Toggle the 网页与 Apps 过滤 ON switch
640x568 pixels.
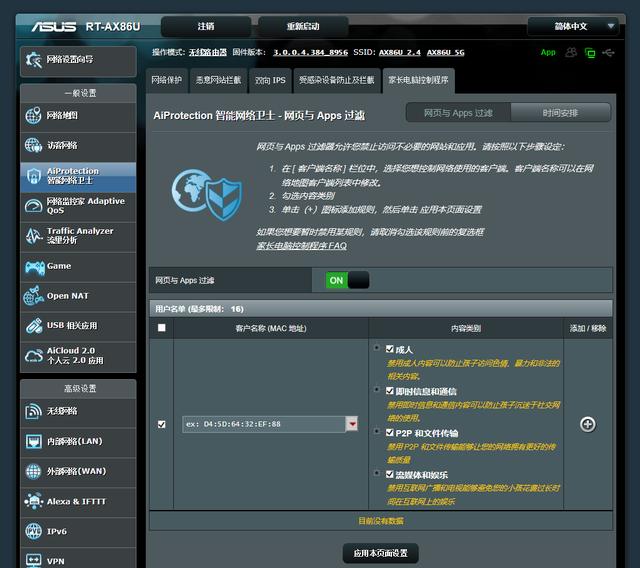pos(347,280)
